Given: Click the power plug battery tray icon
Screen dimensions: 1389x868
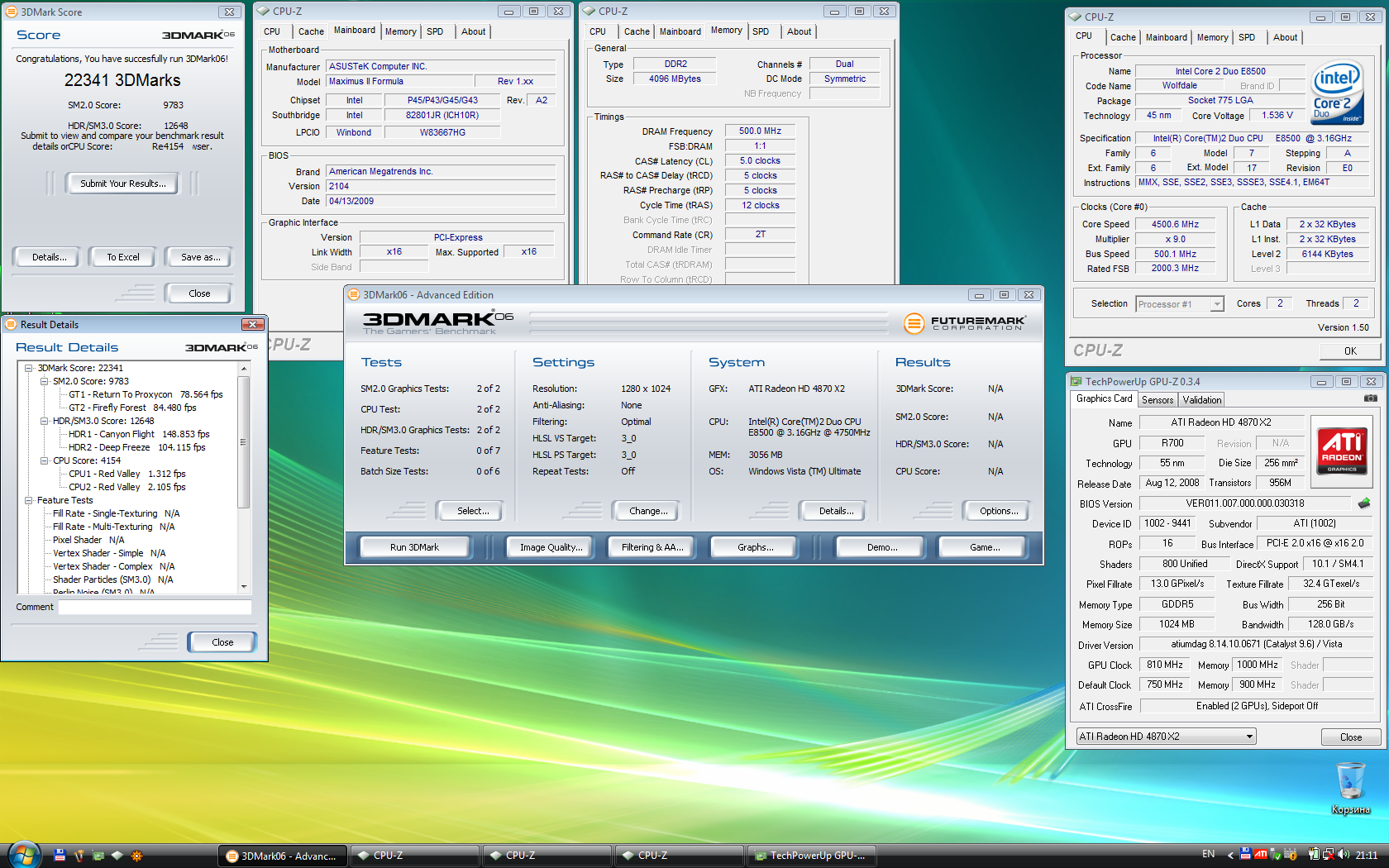Looking at the screenshot, I should click(1314, 855).
